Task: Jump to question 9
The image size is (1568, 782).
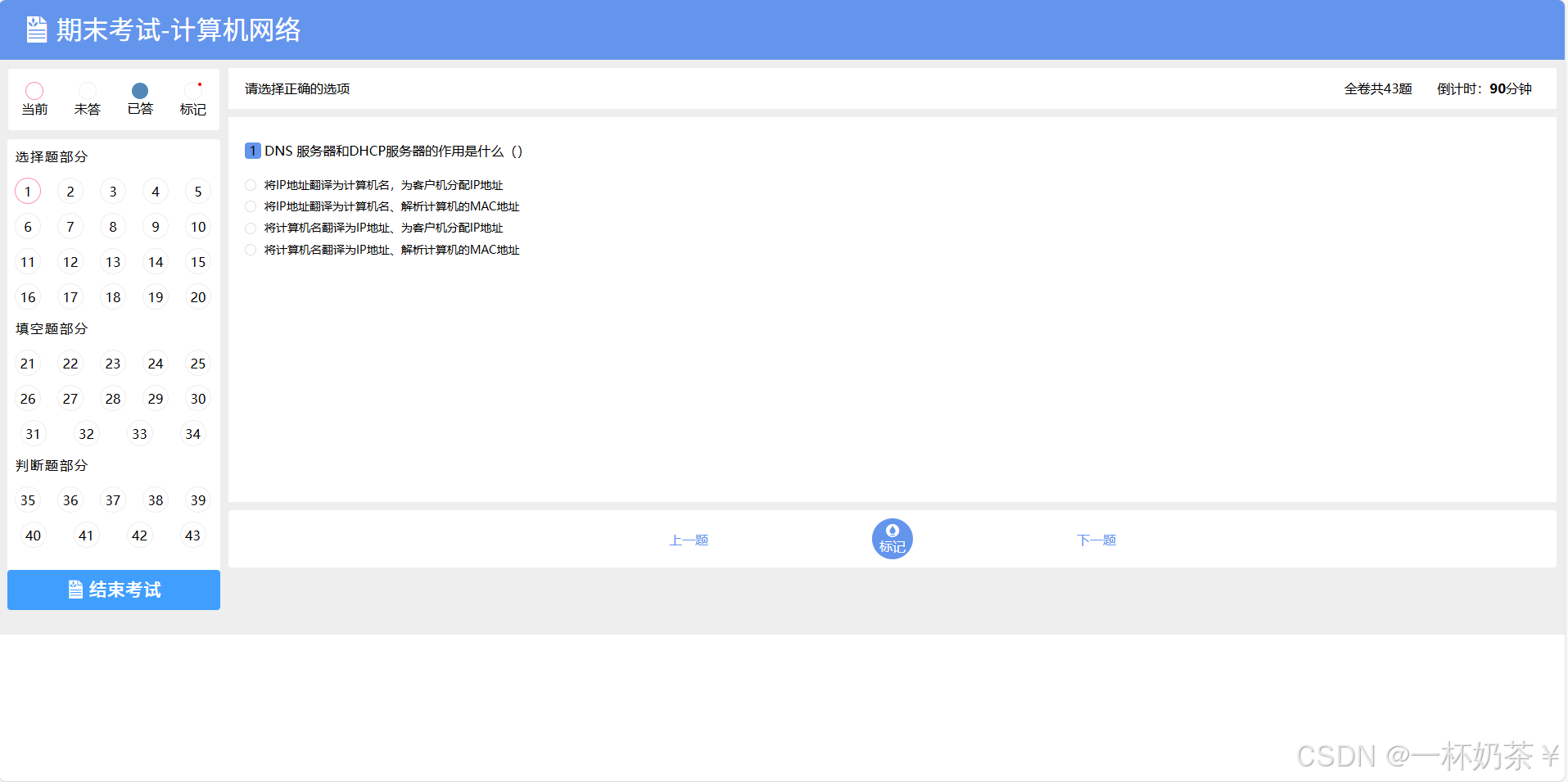Action: [x=156, y=227]
